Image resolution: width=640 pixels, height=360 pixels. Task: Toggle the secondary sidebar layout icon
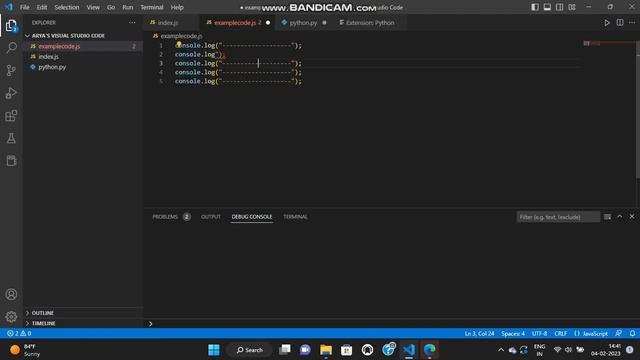click(x=560, y=7)
